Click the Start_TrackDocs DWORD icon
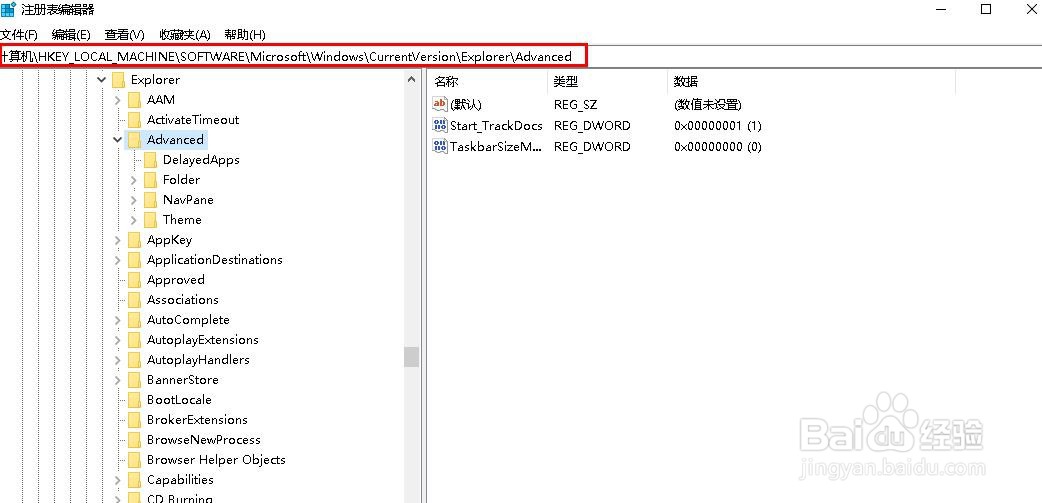Image resolution: width=1042 pixels, height=503 pixels. coord(440,125)
